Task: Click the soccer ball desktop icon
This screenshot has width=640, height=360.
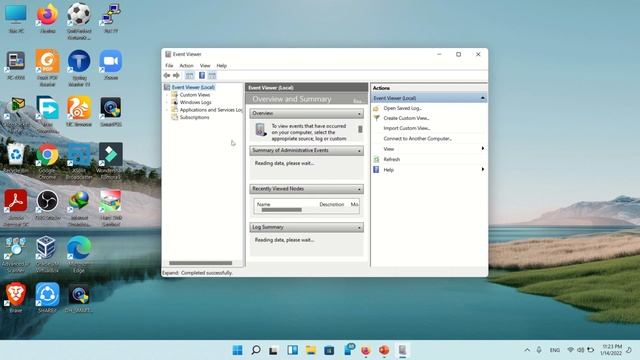Action: point(79,21)
